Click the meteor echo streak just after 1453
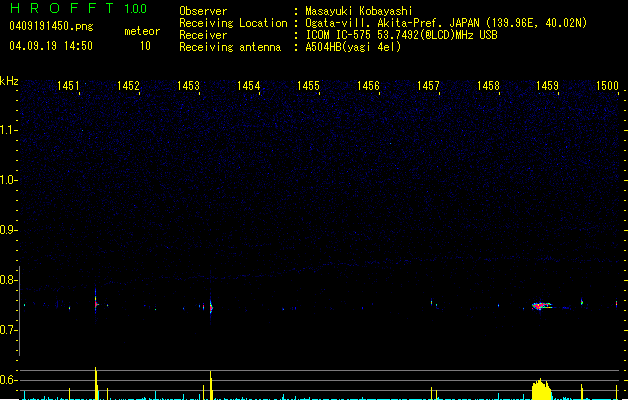The height and width of the screenshot is (400, 629). [211, 307]
